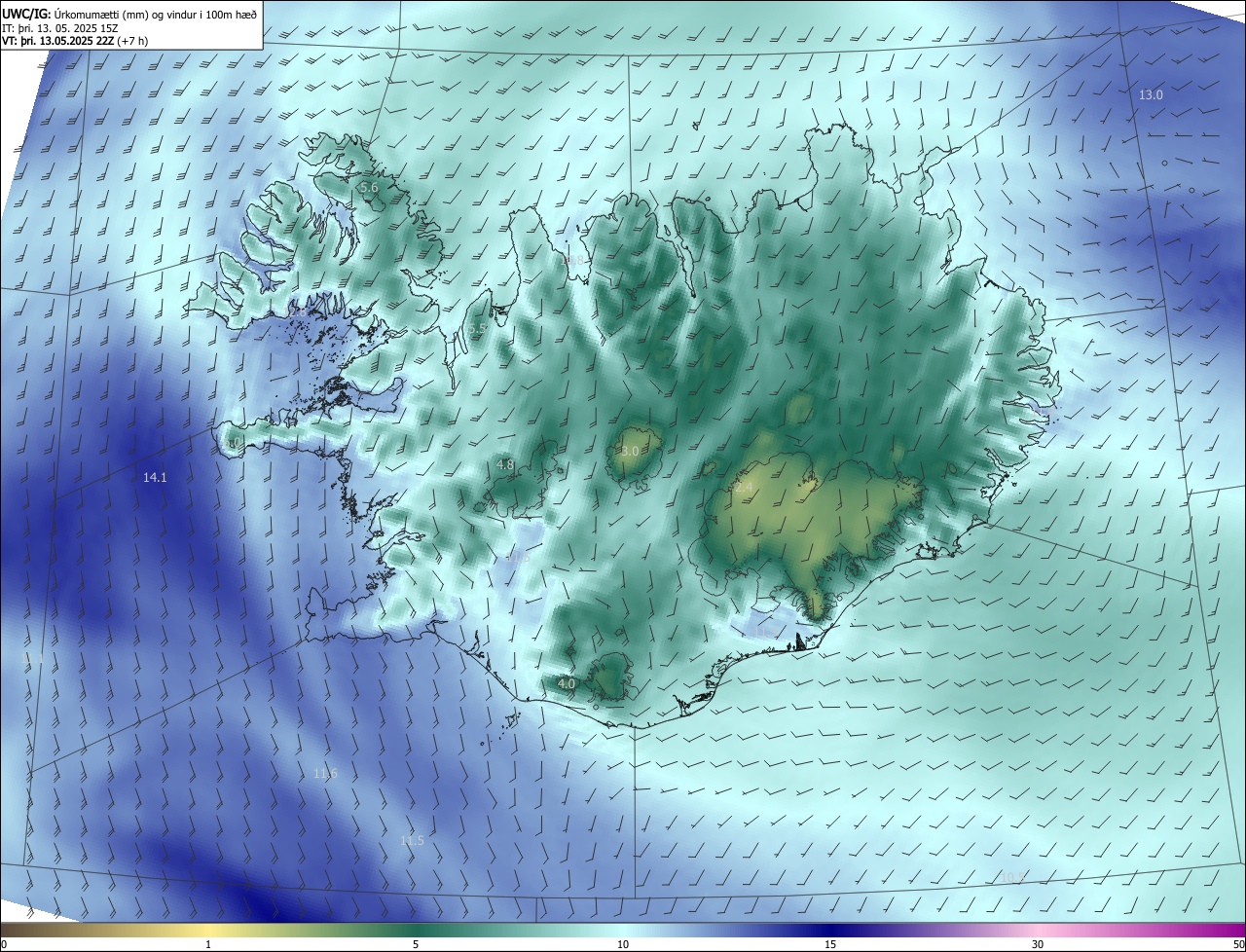This screenshot has width=1246, height=952.
Task: Click the 14.1 value over the western sea
Action: 155,477
